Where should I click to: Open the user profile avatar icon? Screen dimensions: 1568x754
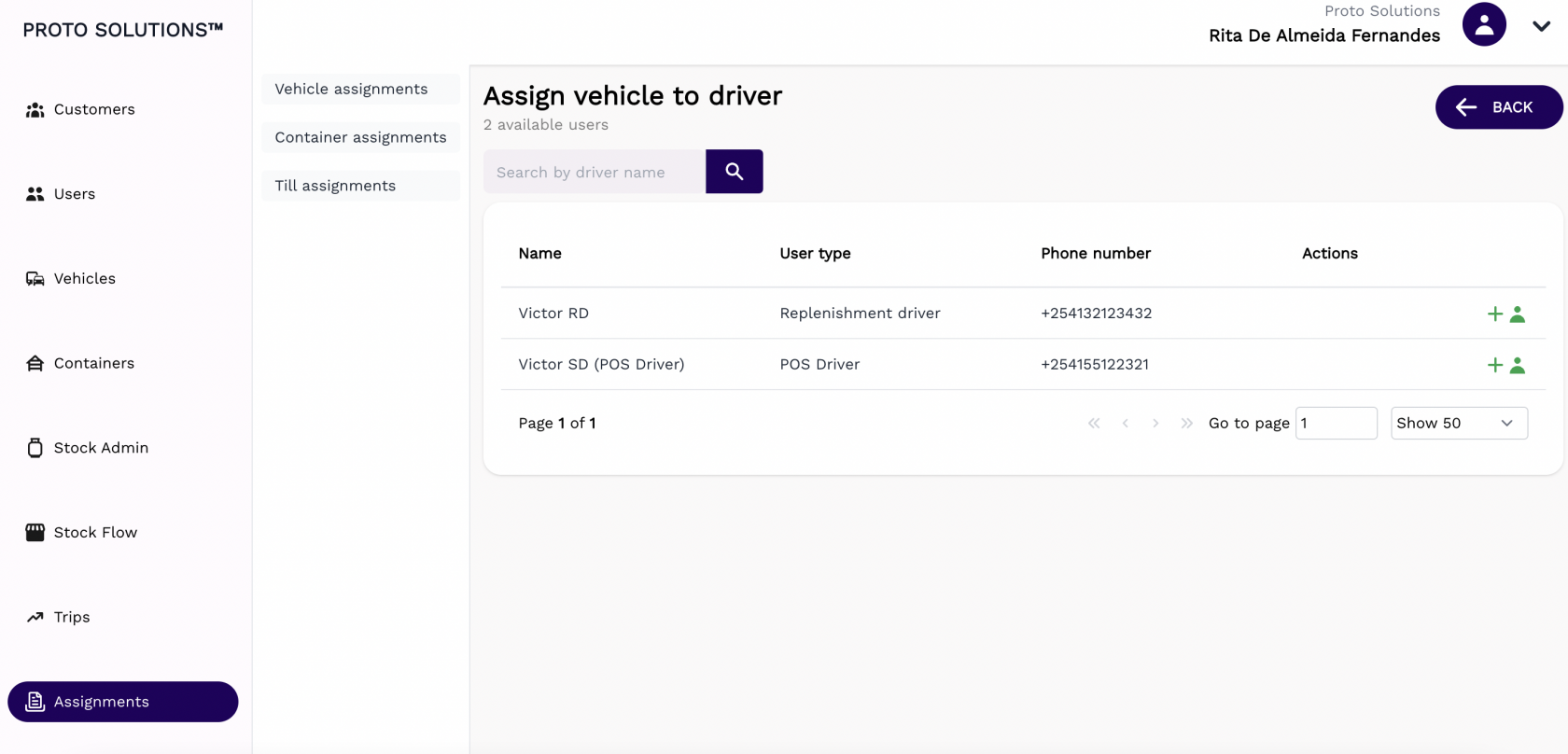1484,24
